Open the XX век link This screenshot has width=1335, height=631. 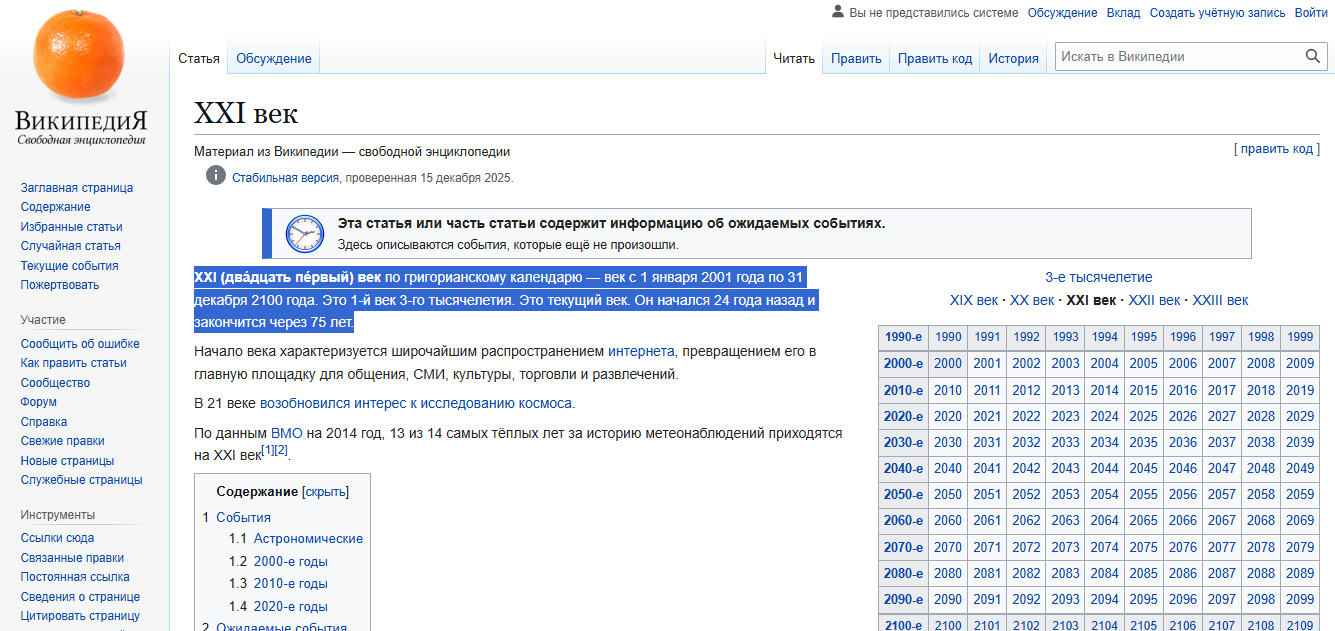click(1032, 300)
